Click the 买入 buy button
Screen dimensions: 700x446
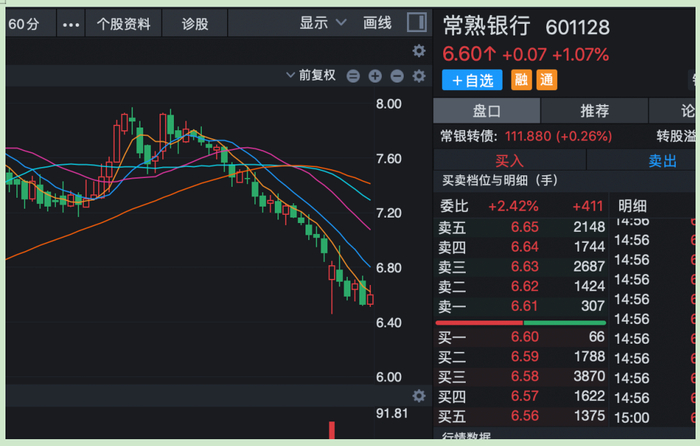(510, 160)
